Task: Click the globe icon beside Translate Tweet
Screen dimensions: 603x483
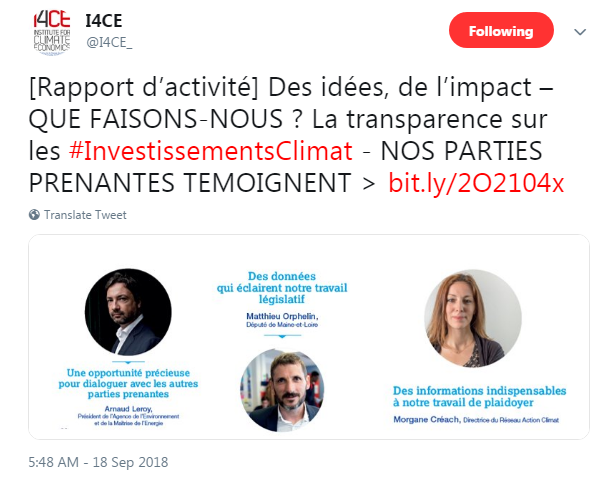Action: tap(34, 215)
